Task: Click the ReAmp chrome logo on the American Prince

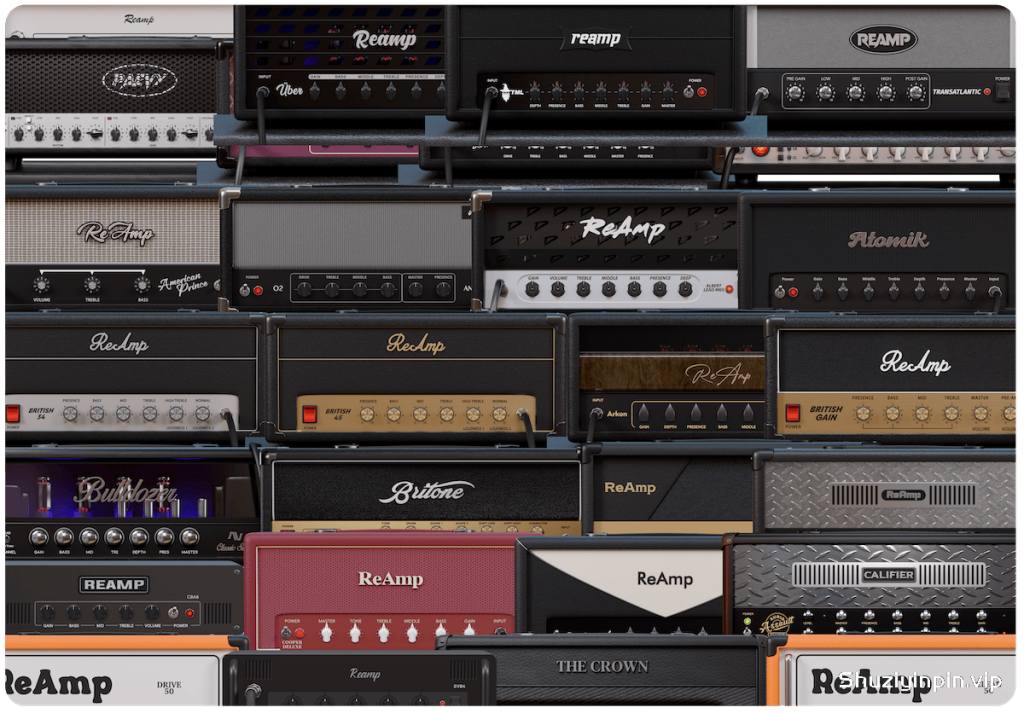Action: click(116, 232)
